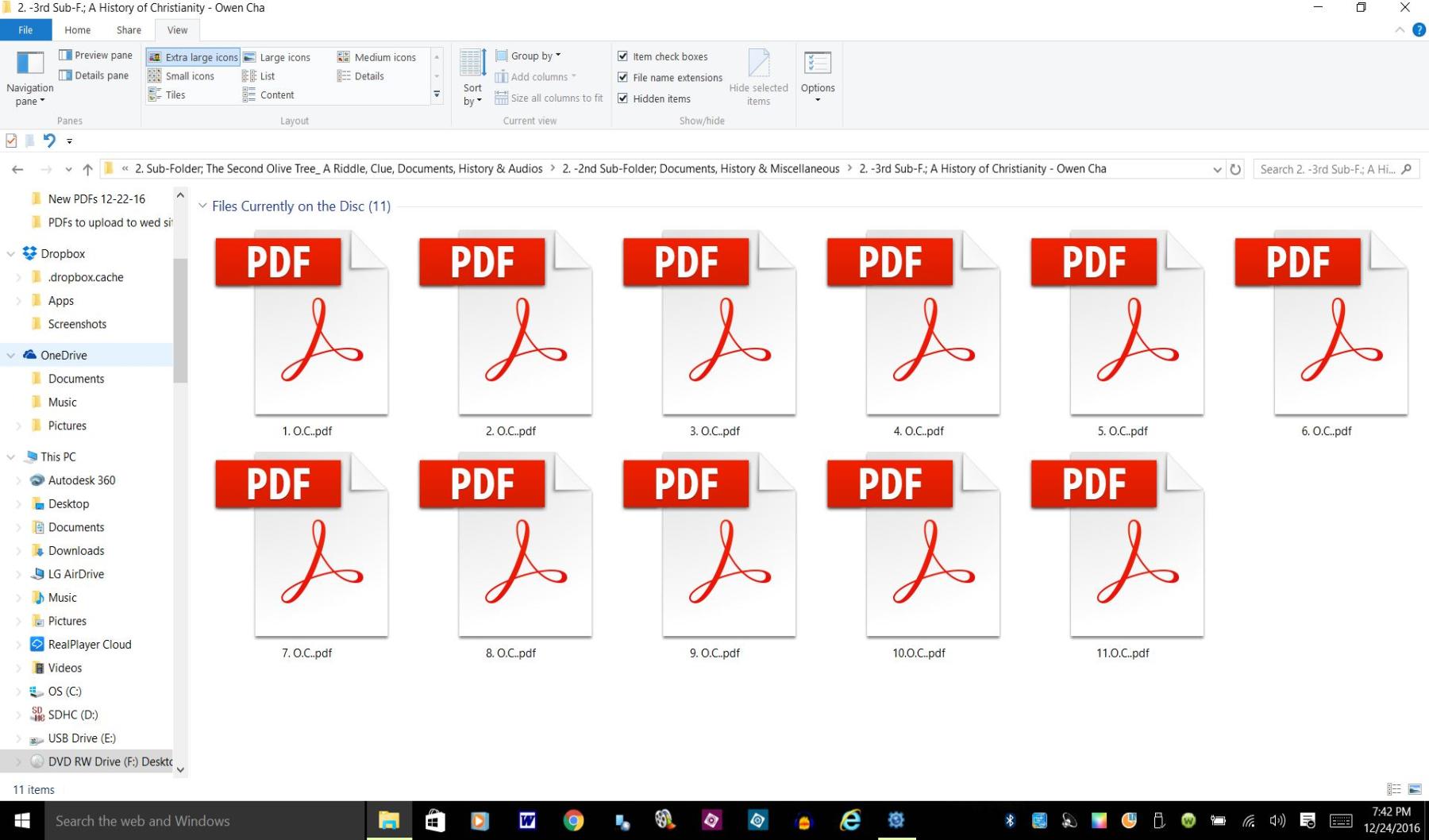Image resolution: width=1429 pixels, height=840 pixels.
Task: Collapse the OneDrive tree node
Action: click(x=11, y=356)
